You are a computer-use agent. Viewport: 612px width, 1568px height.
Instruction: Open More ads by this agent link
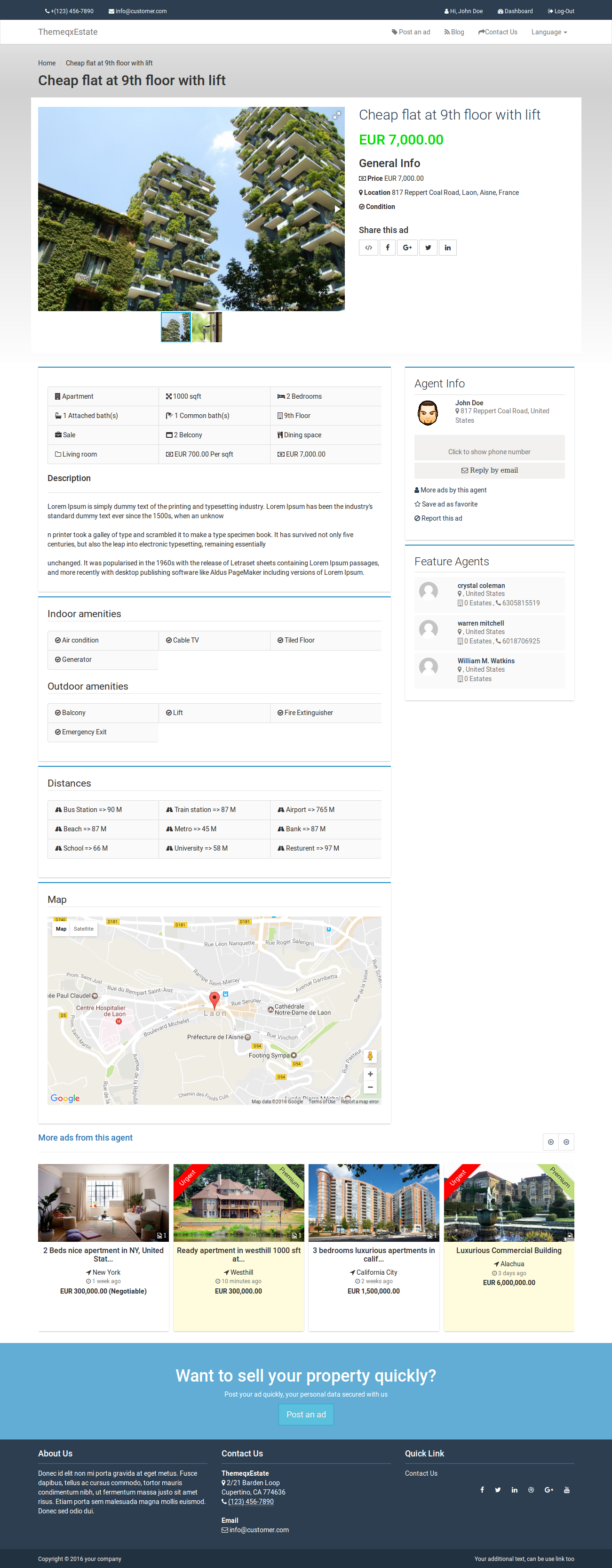[450, 490]
